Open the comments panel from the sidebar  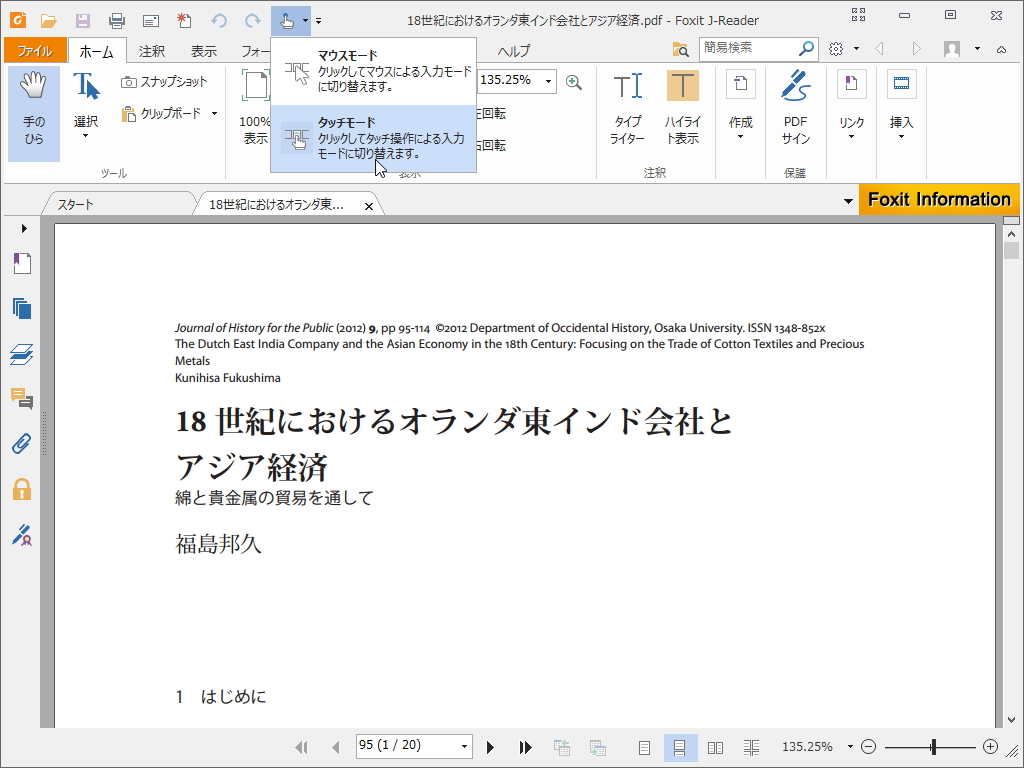coord(22,398)
